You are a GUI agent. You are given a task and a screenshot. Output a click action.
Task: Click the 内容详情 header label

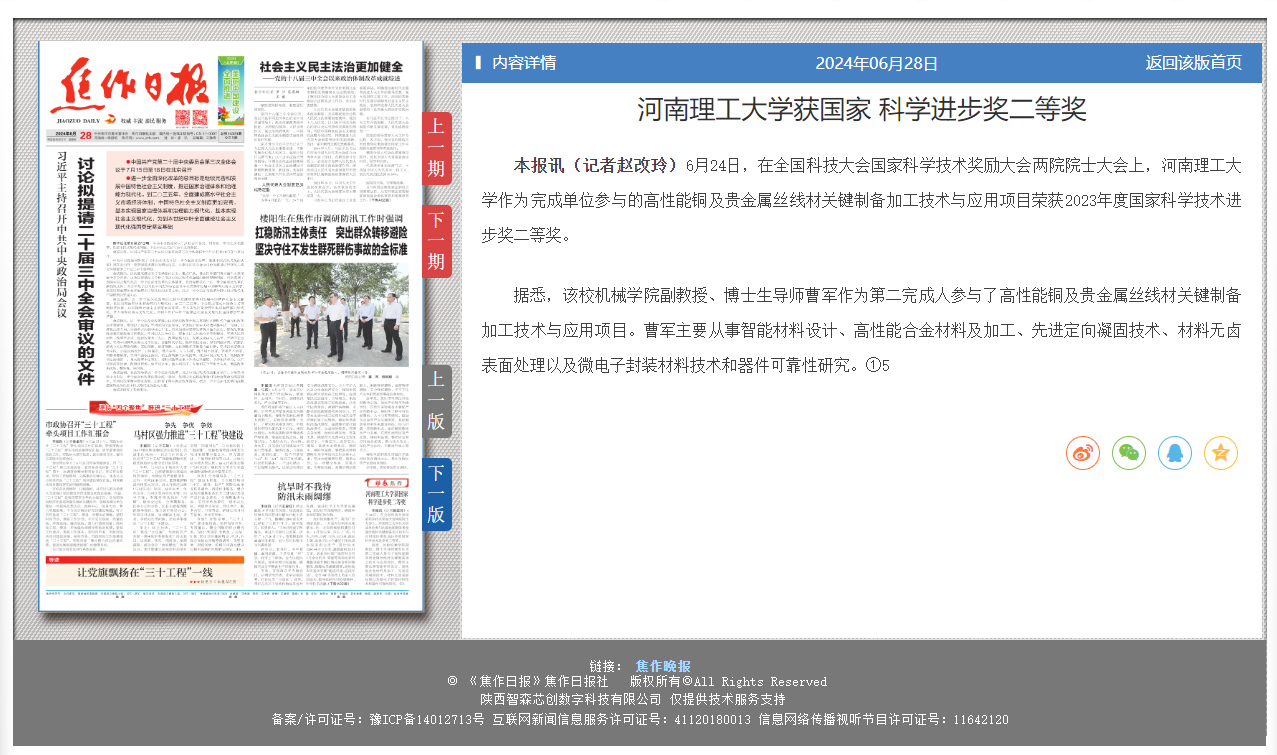point(523,63)
